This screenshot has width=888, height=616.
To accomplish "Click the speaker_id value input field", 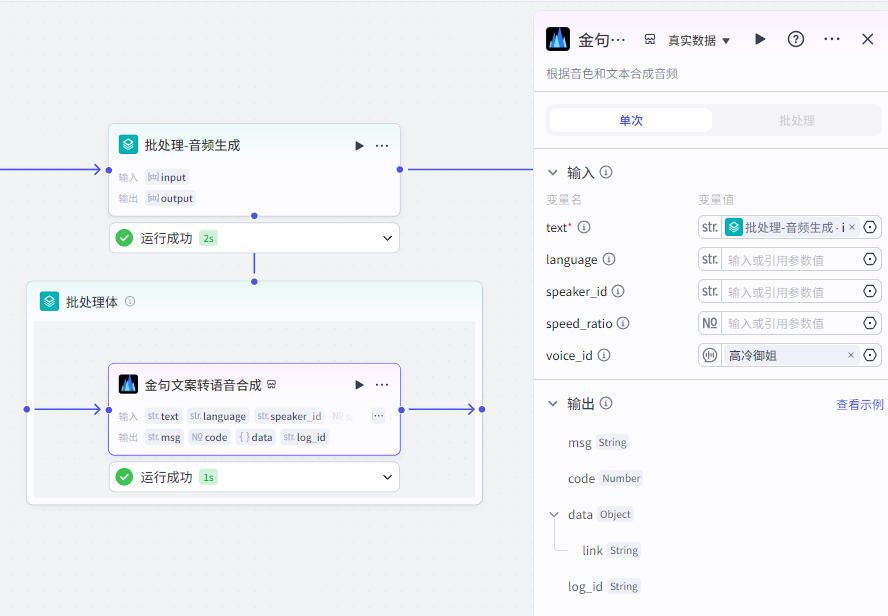I will coord(790,292).
